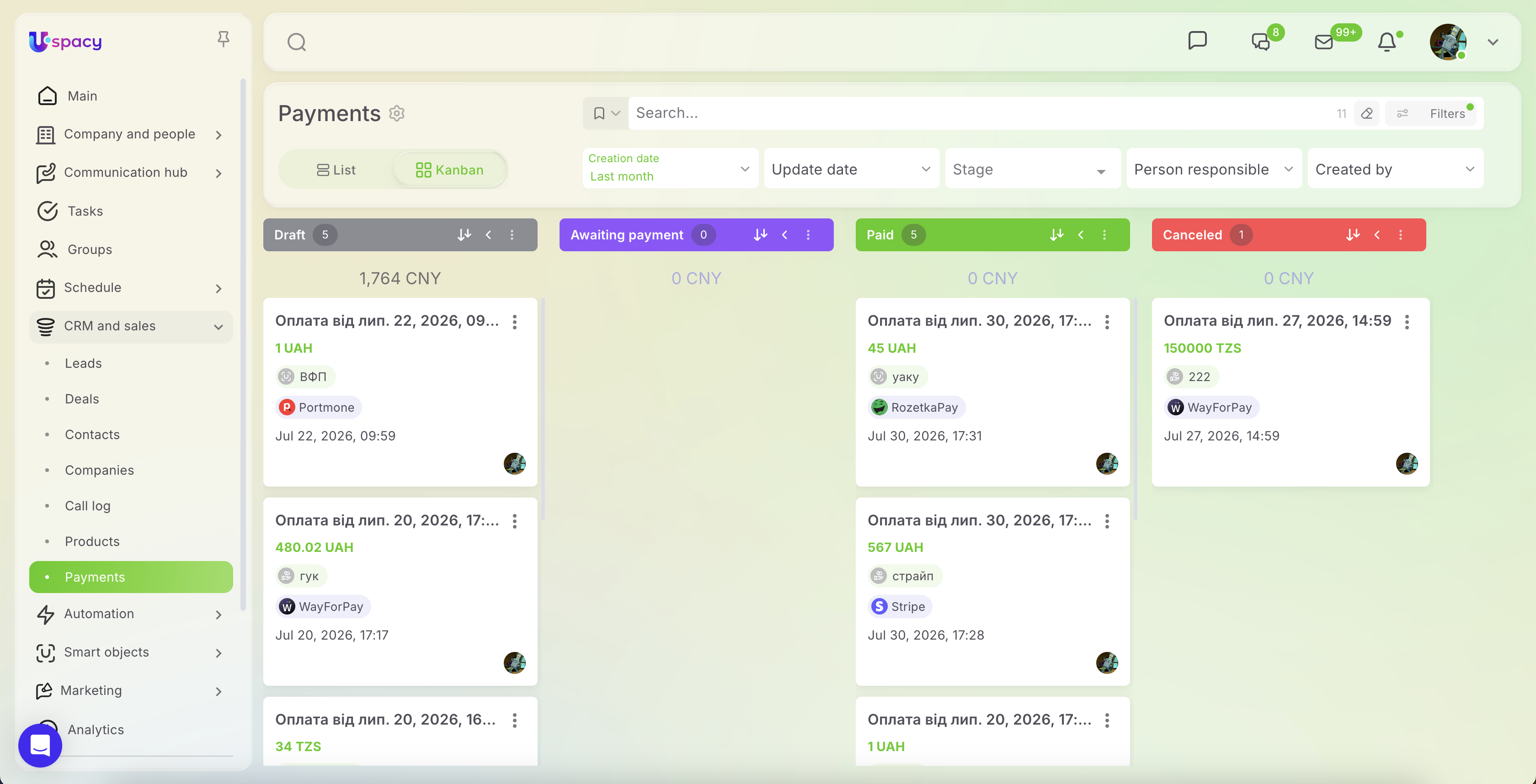Expand the user profile dropdown arrow
The width and height of the screenshot is (1536, 784).
coord(1493,42)
